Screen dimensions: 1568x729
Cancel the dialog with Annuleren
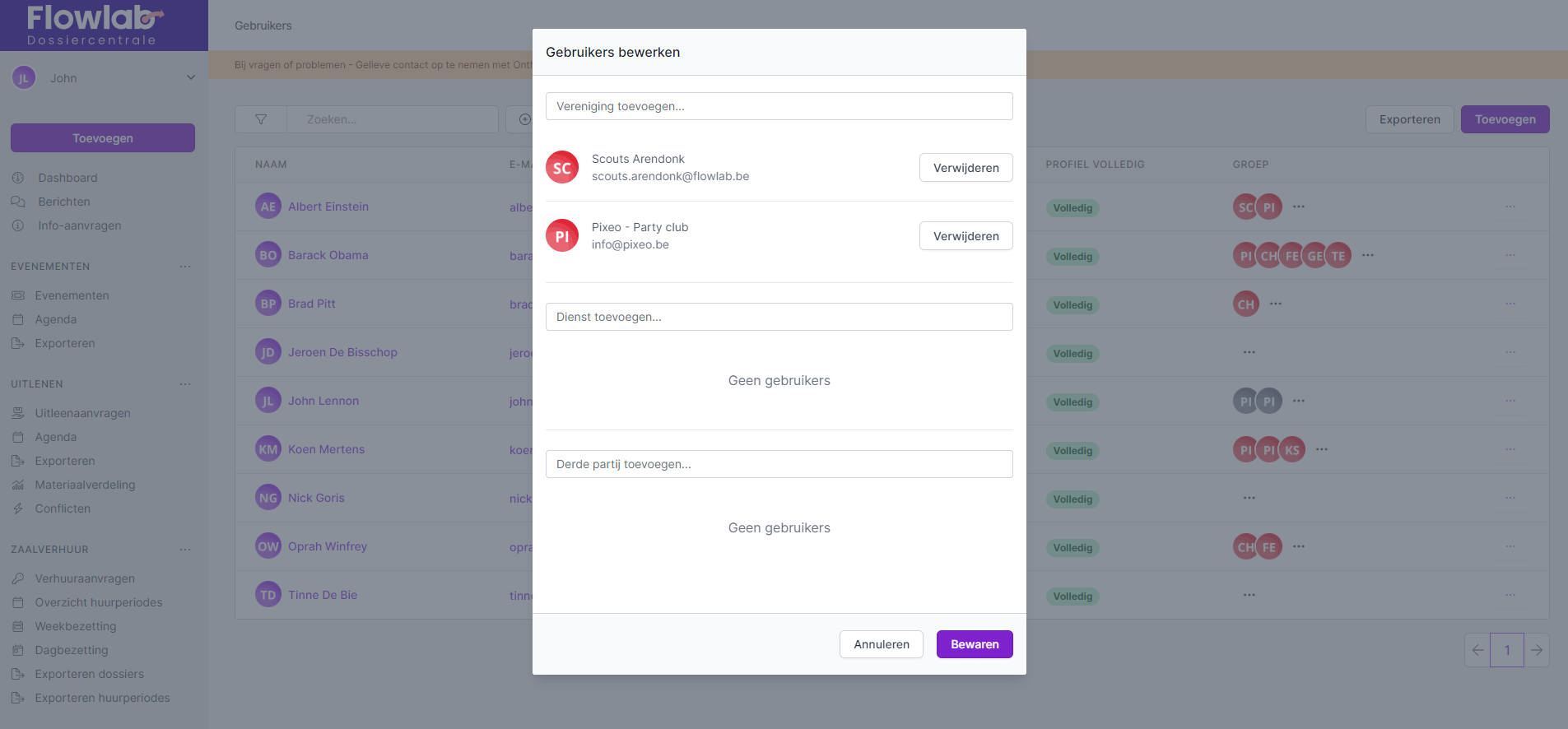coord(881,644)
